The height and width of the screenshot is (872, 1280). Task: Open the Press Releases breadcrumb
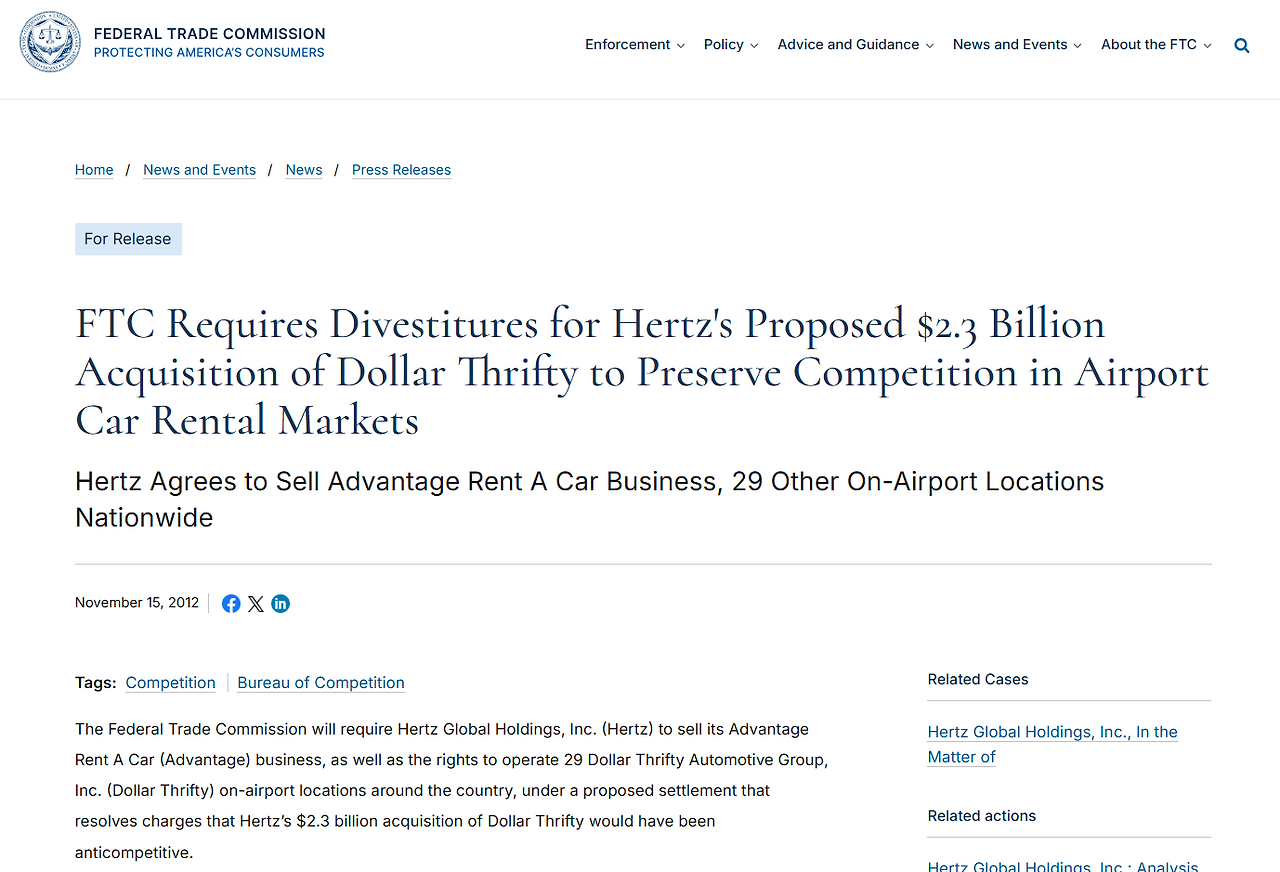tap(401, 170)
